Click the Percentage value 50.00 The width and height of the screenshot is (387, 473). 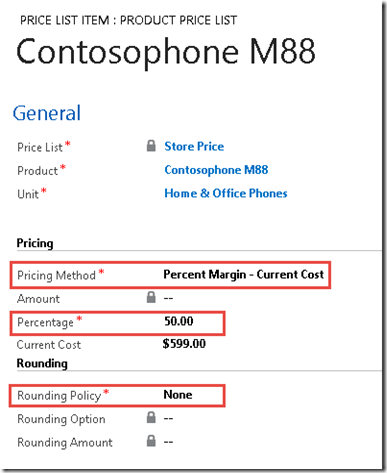[179, 321]
